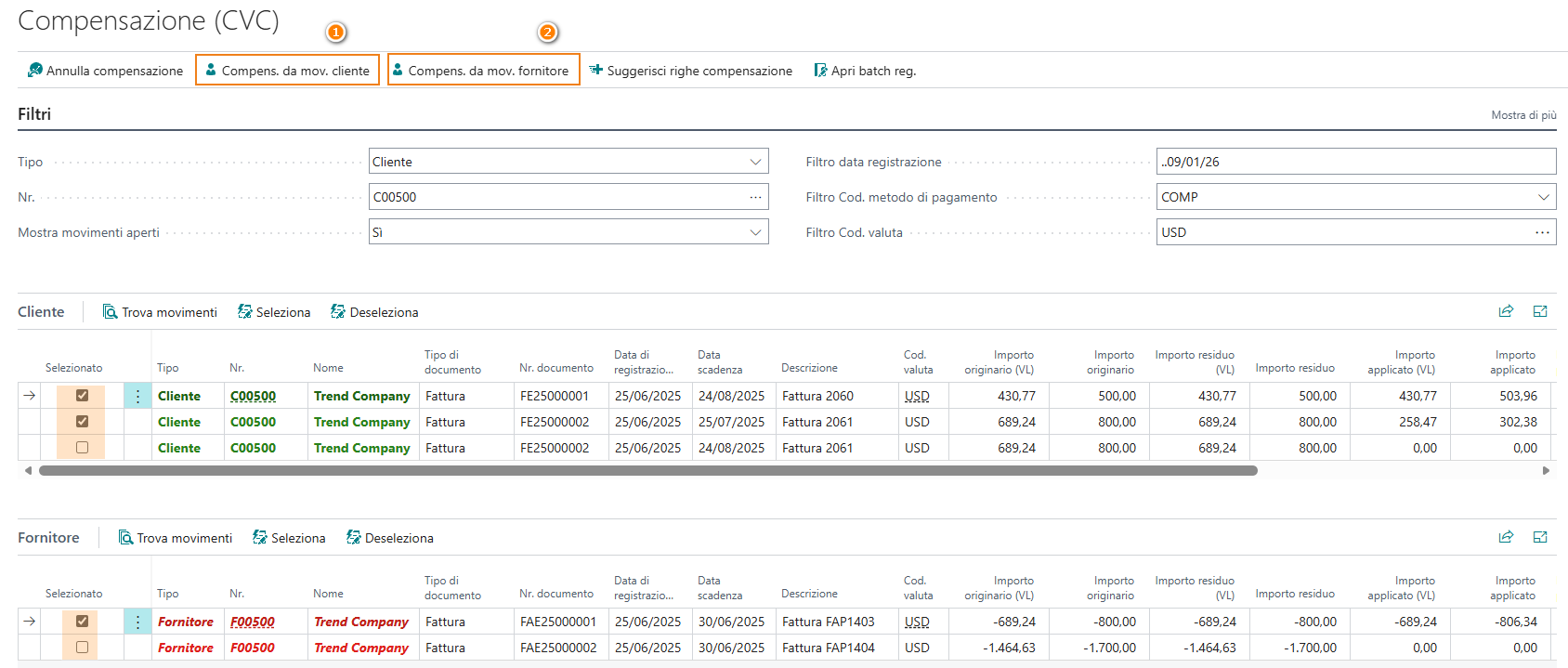The width and height of the screenshot is (1568, 668).
Task: Click the Mostra di più link
Action: tap(1523, 115)
